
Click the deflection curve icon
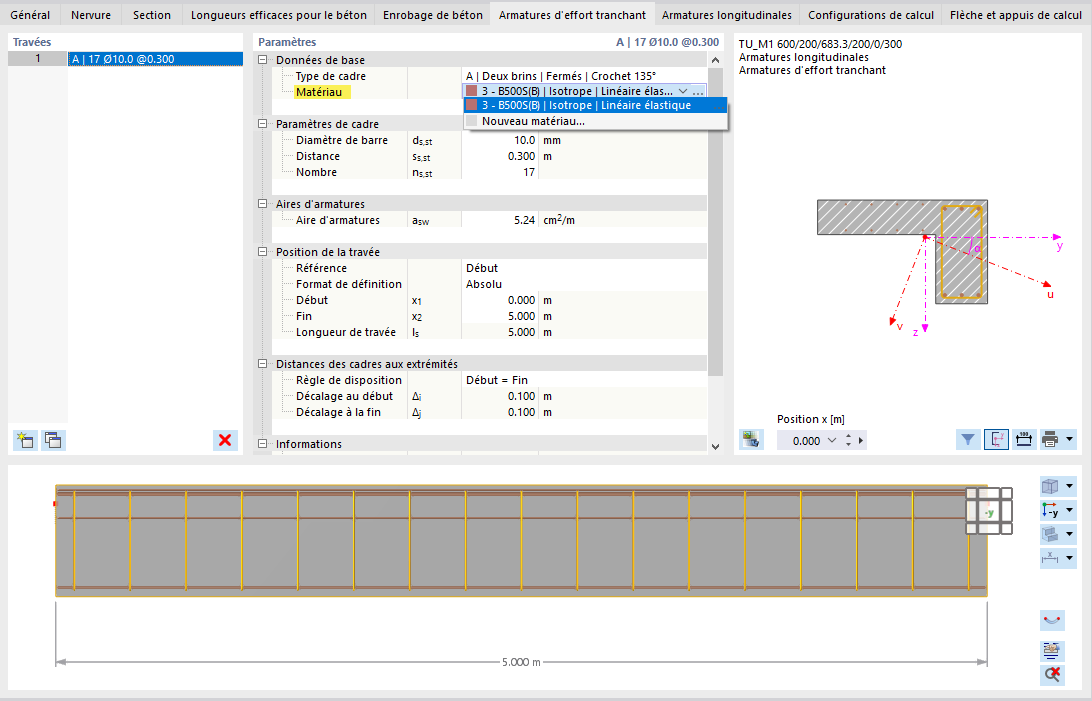click(x=1052, y=620)
